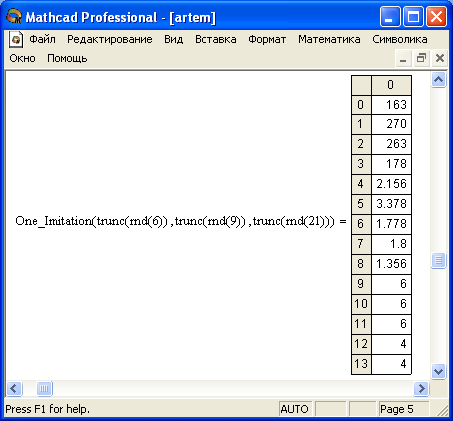Open the Окно menu
This screenshot has width=453, height=421.
22,58
